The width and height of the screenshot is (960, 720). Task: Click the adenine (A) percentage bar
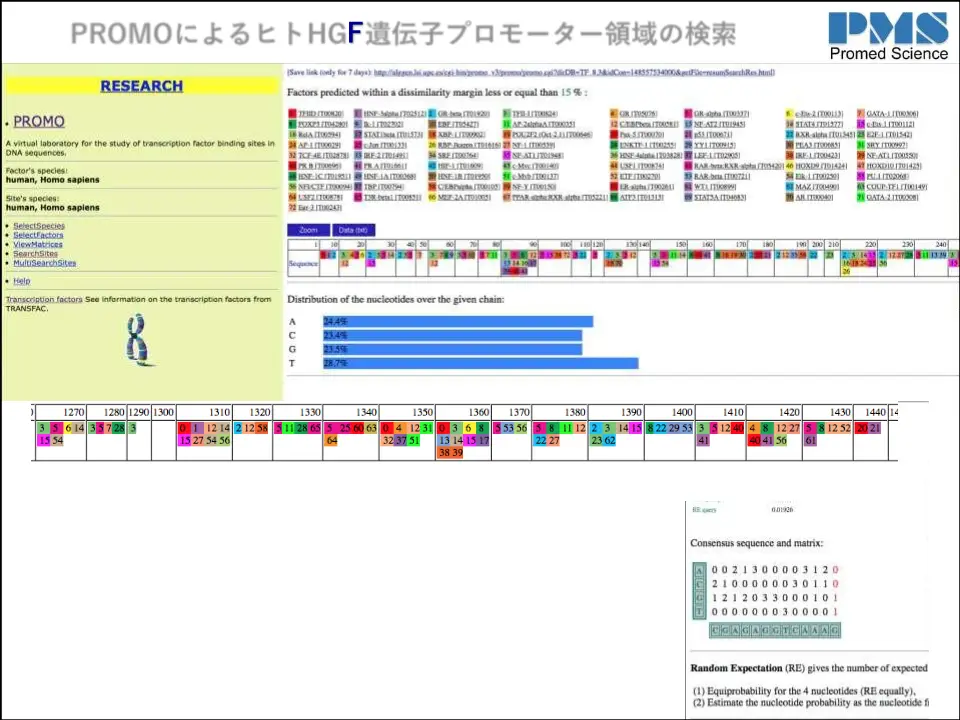coord(457,321)
